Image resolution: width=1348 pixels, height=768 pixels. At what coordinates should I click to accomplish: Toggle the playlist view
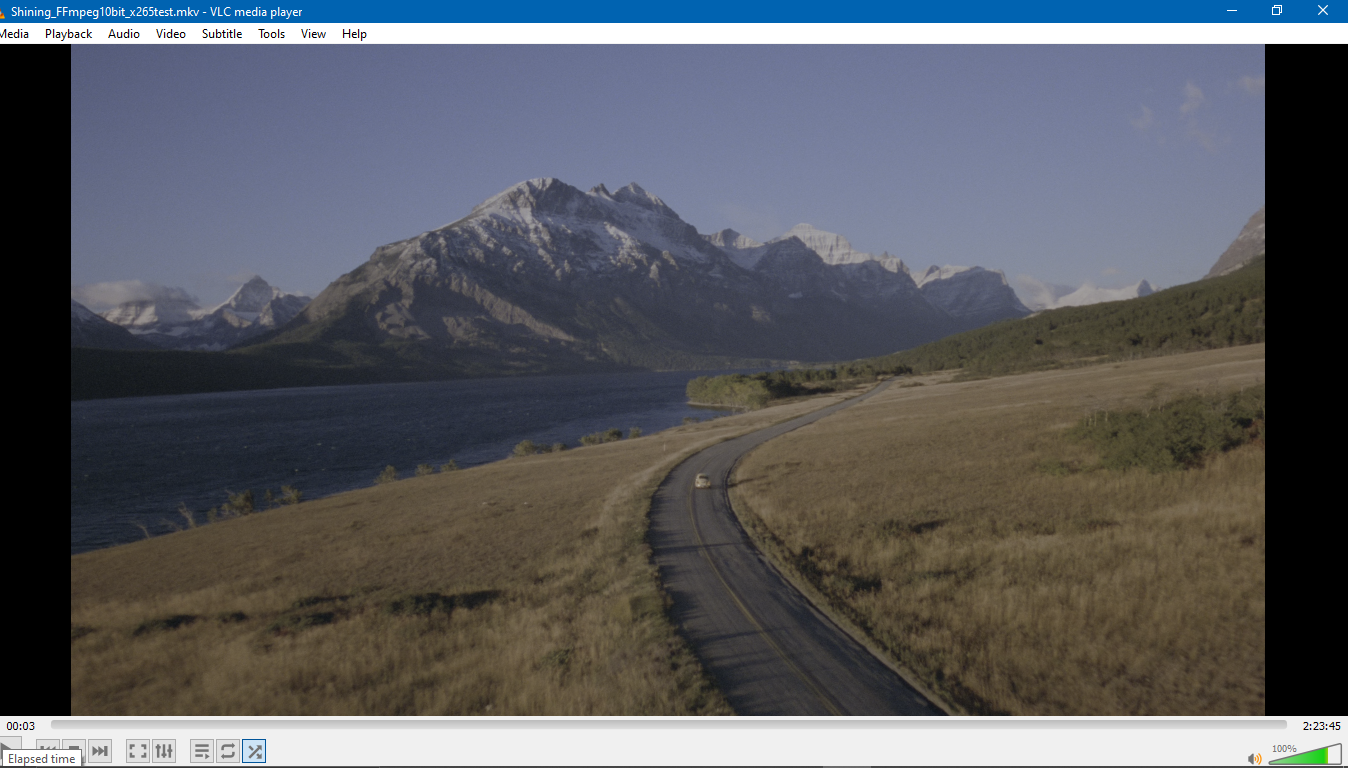point(202,751)
